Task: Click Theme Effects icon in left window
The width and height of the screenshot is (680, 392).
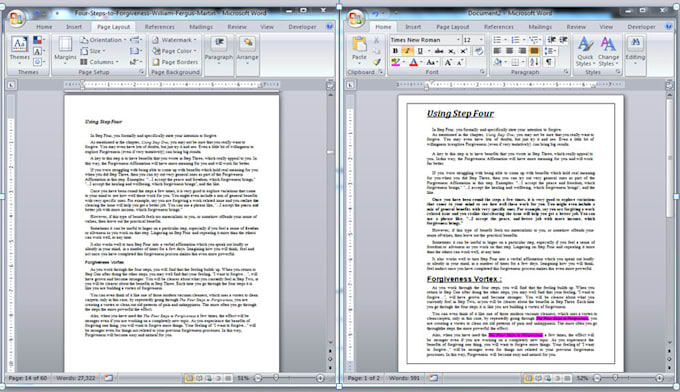Action: tap(37, 62)
